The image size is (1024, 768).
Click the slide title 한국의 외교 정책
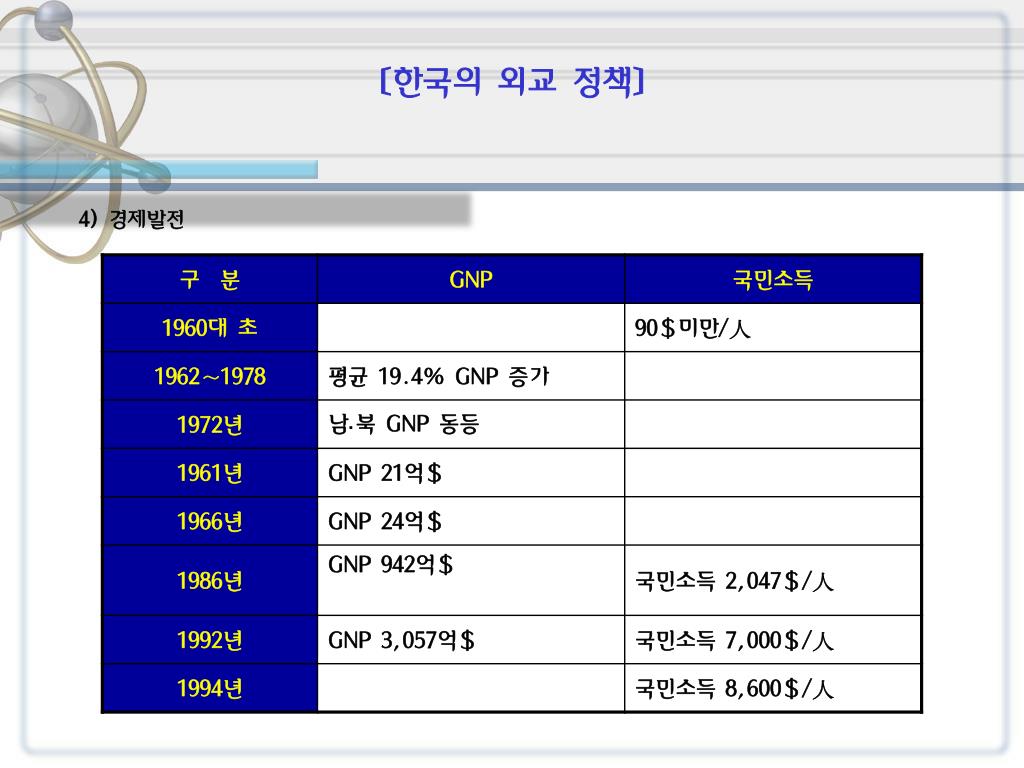[x=512, y=82]
